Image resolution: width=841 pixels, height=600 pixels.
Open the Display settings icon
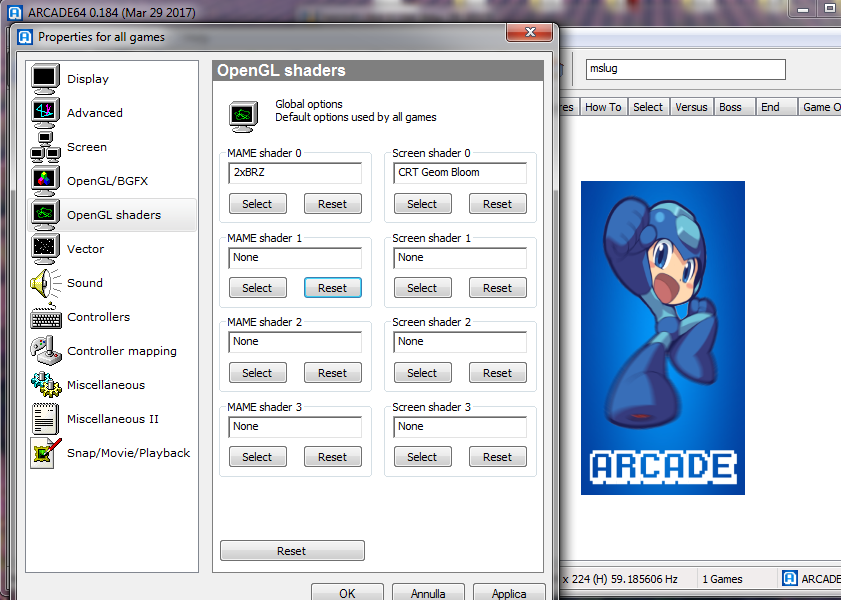(x=45, y=79)
